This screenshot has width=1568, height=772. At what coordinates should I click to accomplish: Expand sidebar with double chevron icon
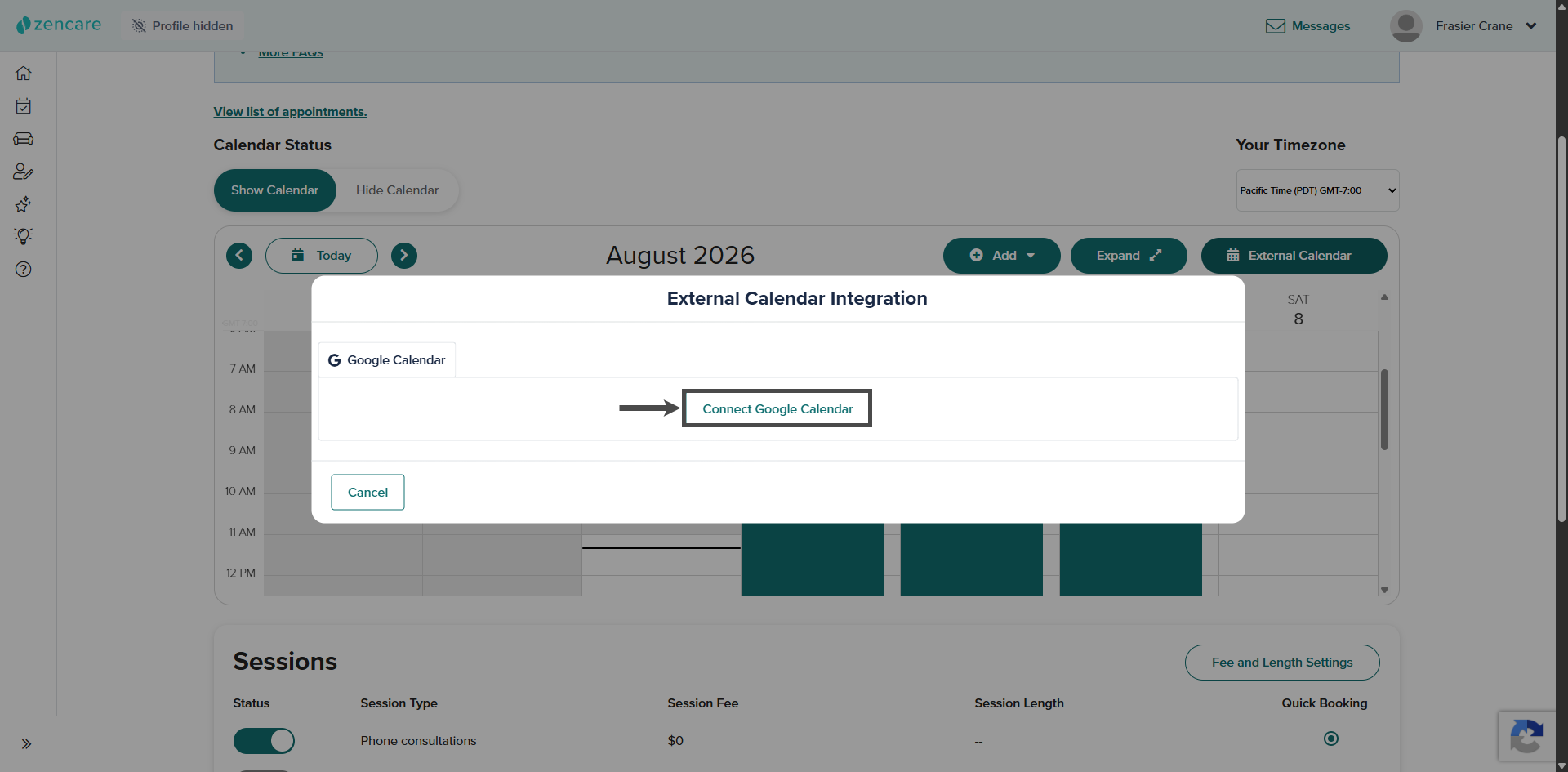tap(26, 744)
